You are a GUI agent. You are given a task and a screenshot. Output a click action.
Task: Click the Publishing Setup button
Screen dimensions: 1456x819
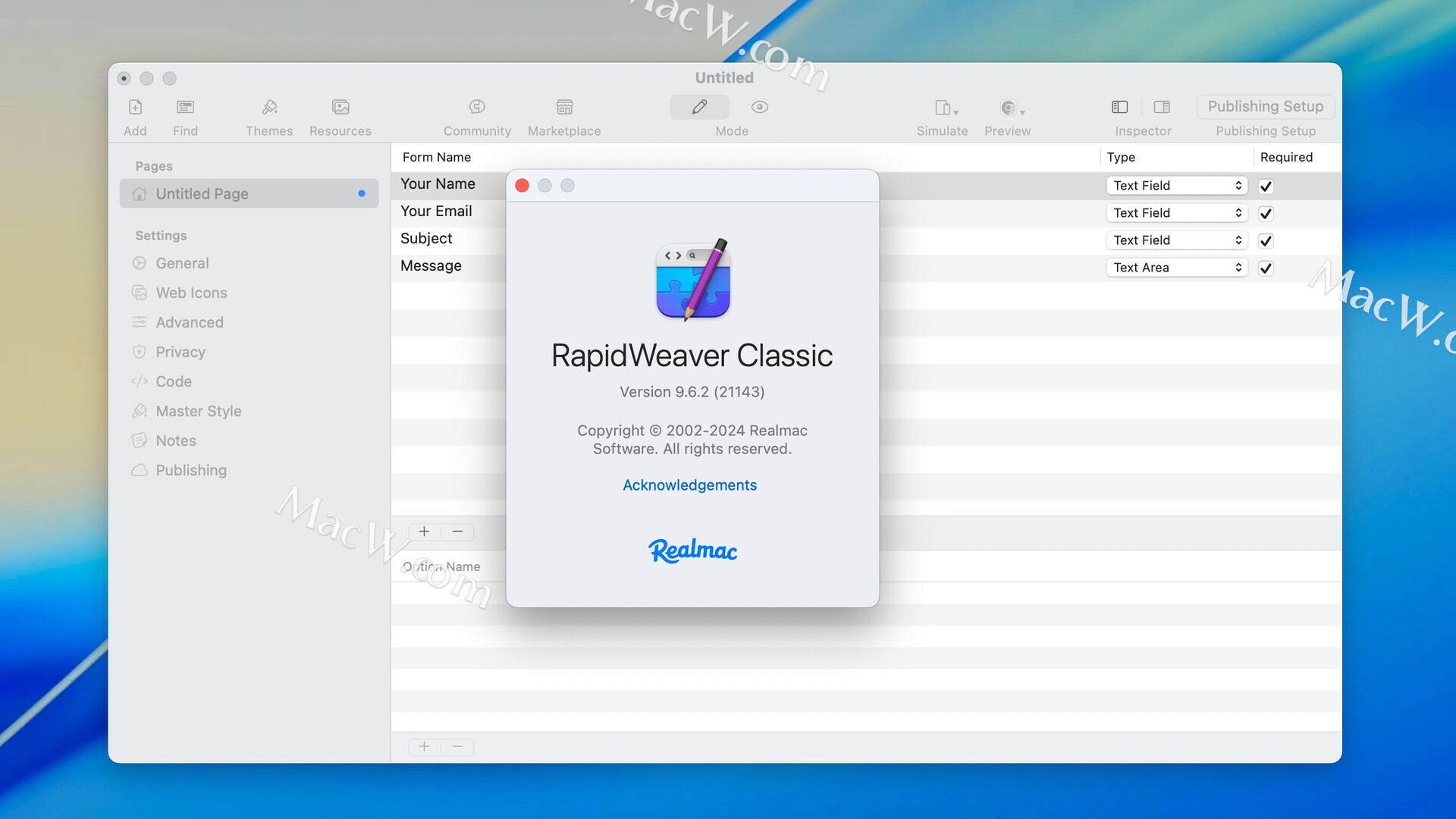point(1265,106)
